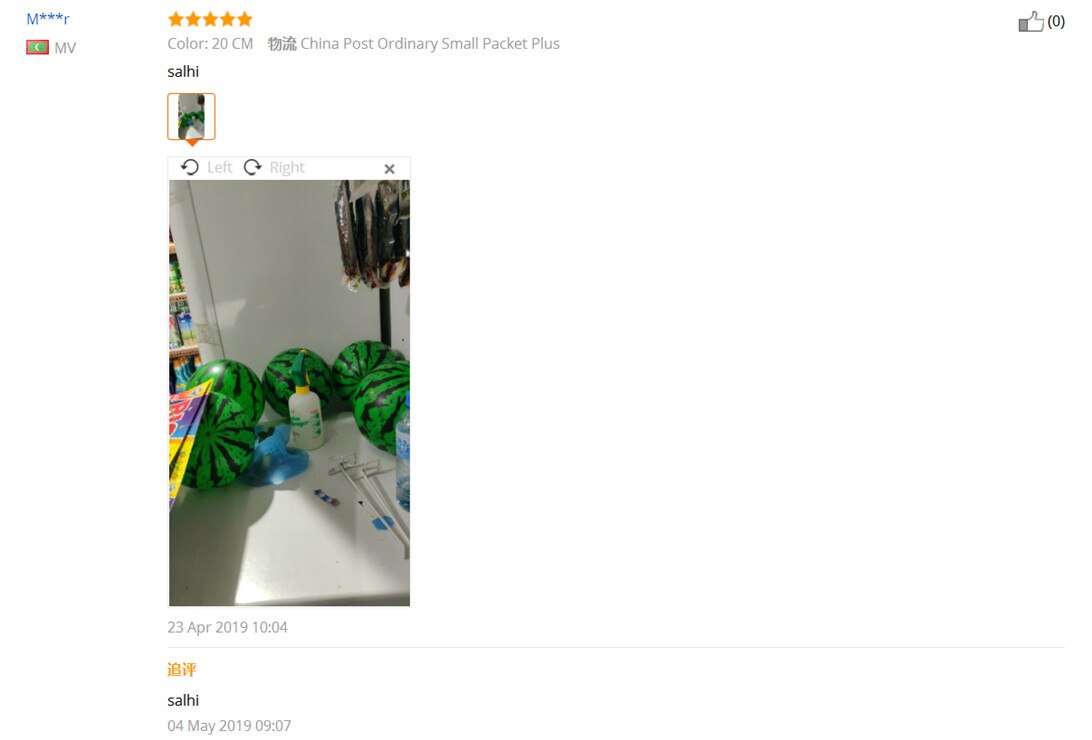The image size is (1092, 740).
Task: Click the 04 May 2019 09:07 timestamp
Action: 229,725
